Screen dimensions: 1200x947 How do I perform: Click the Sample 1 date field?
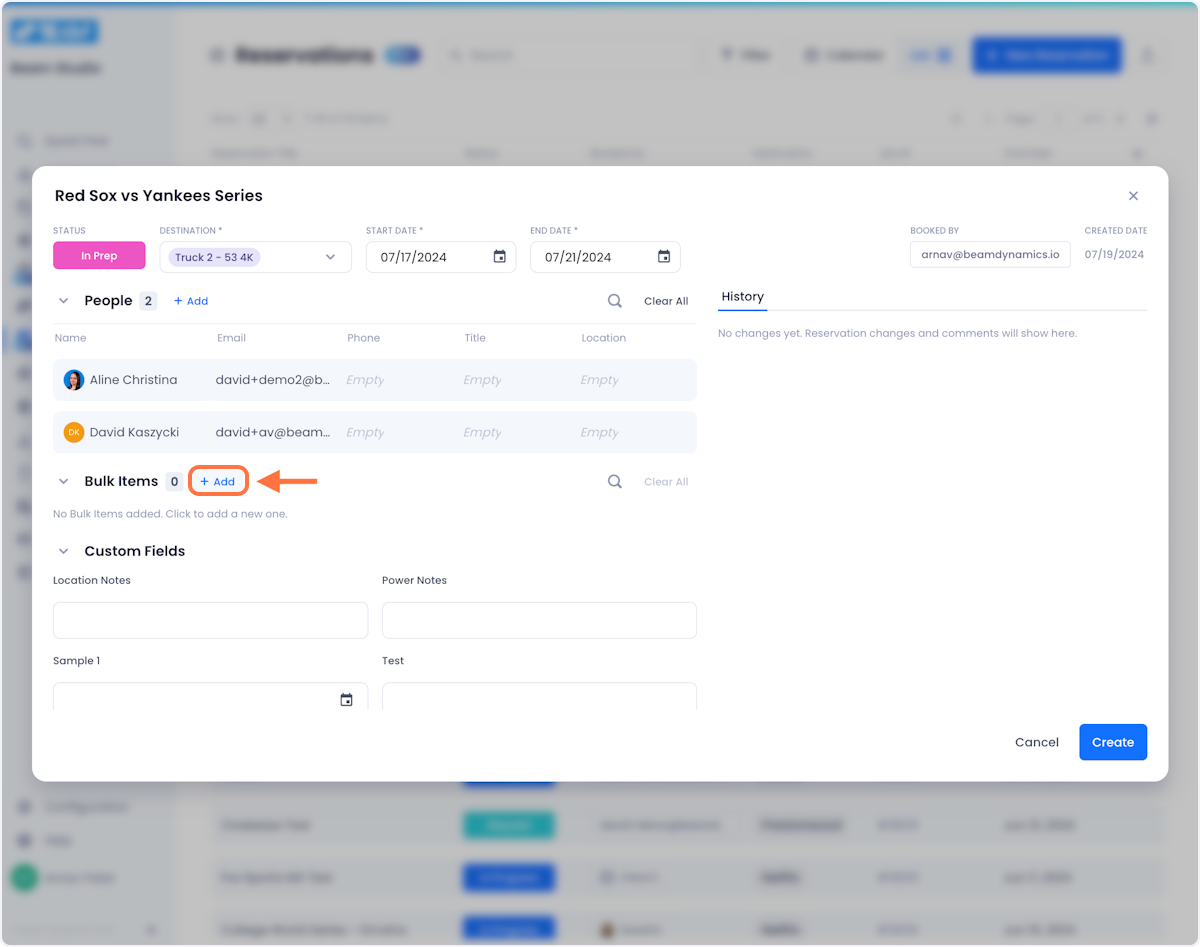210,696
